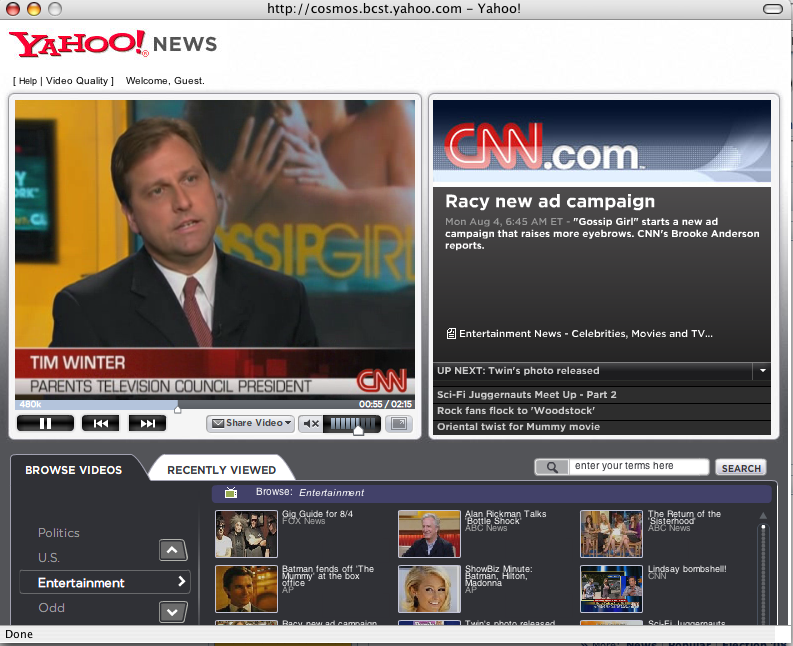Image resolution: width=793 pixels, height=646 pixels.
Task: Open the Share Video dropdown
Action: click(x=250, y=423)
